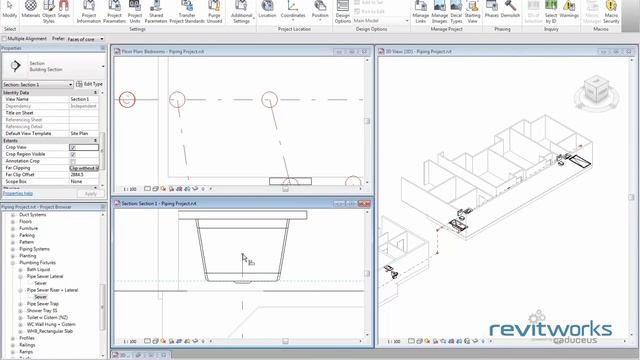
Task: Open Materials settings
Action: [31, 10]
